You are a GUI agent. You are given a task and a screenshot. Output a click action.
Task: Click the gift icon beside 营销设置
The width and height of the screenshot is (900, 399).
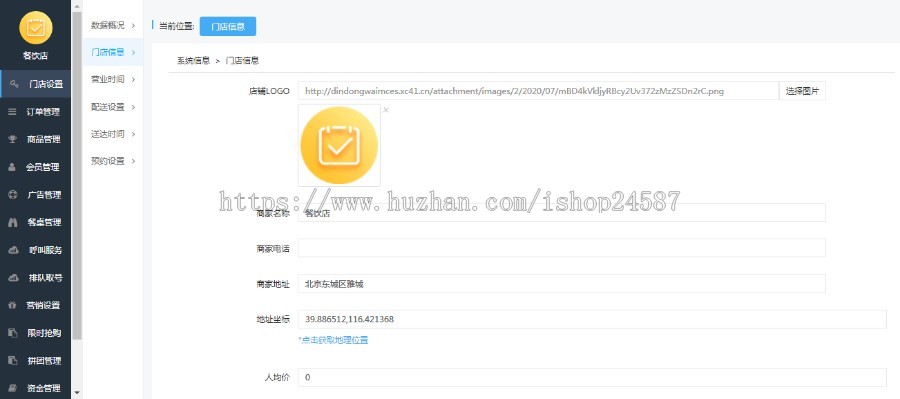[12, 305]
